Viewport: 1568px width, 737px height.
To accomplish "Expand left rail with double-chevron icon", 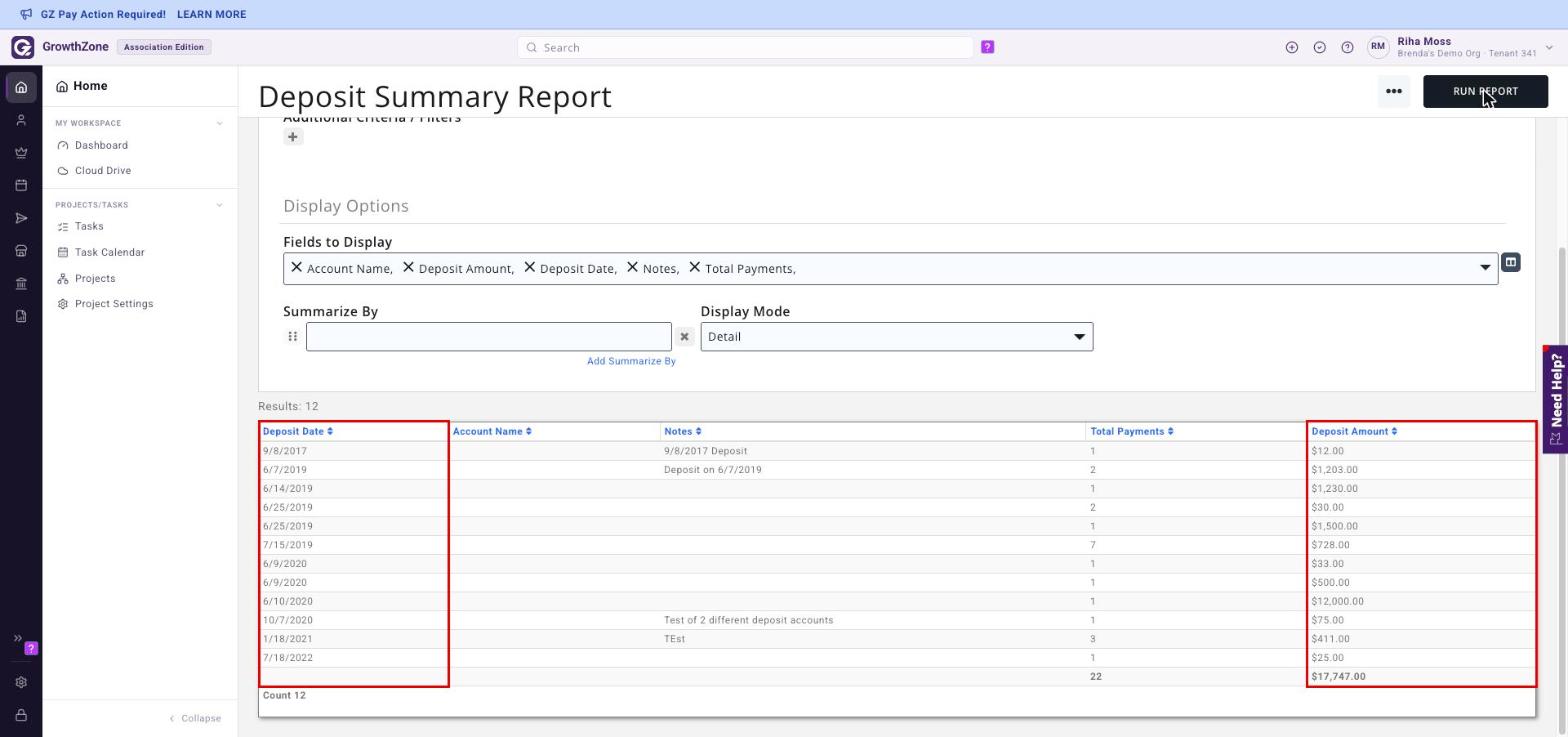I will coord(17,638).
